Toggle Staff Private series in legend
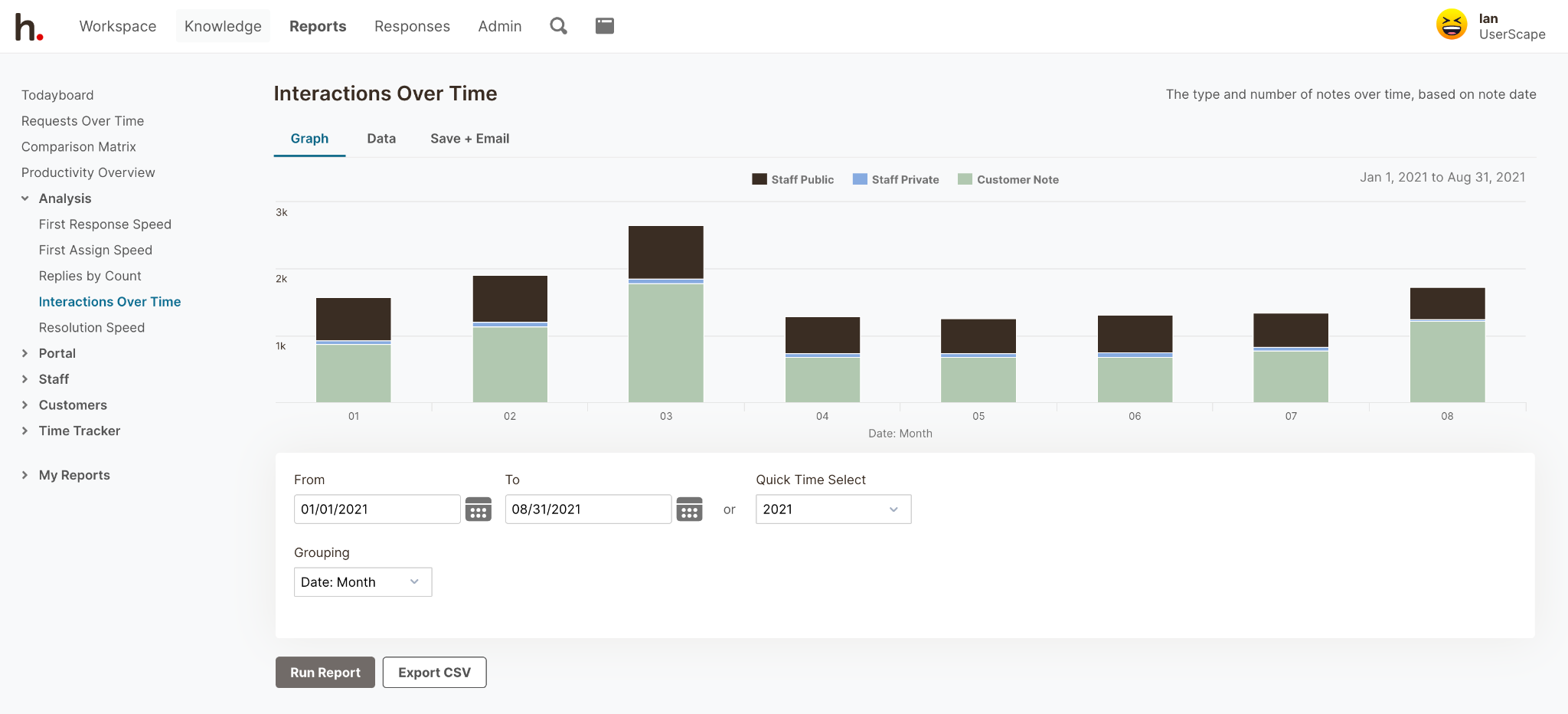Image resolution: width=1568 pixels, height=714 pixels. point(896,179)
